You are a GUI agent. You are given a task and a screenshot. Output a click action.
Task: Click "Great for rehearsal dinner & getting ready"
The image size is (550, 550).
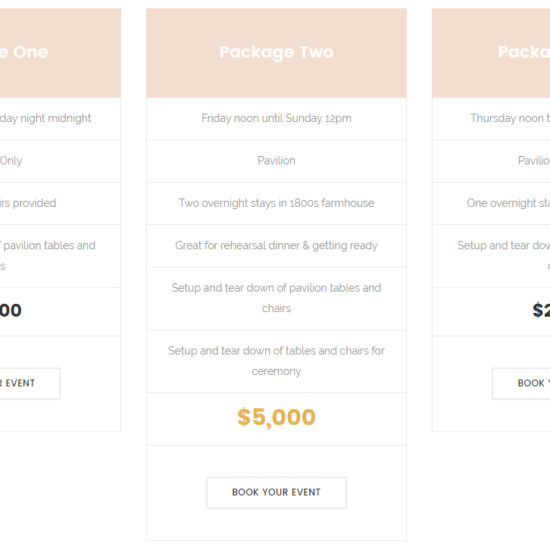point(276,246)
